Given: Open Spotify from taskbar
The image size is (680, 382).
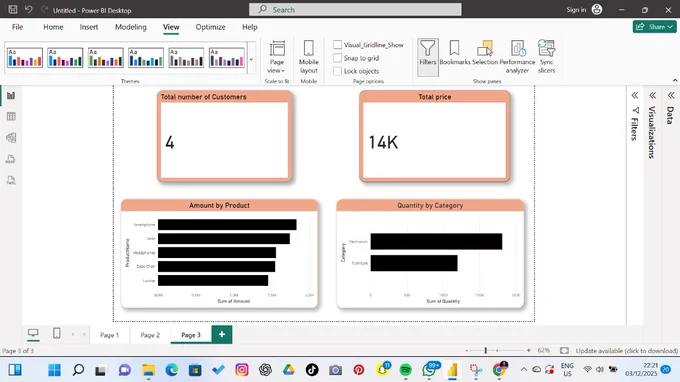Looking at the screenshot, I should (x=405, y=369).
